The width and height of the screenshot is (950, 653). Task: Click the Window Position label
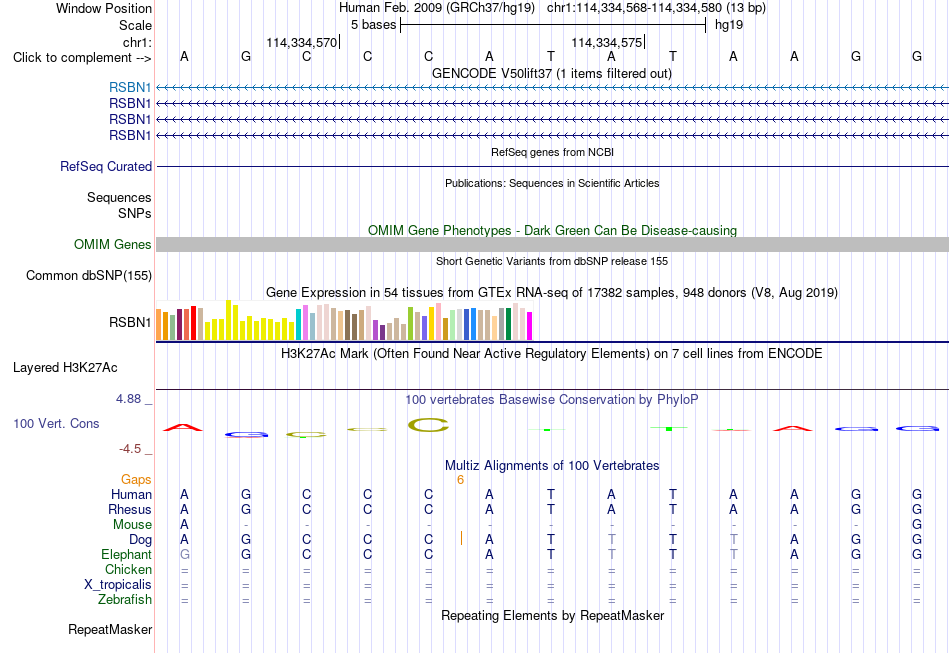click(104, 8)
